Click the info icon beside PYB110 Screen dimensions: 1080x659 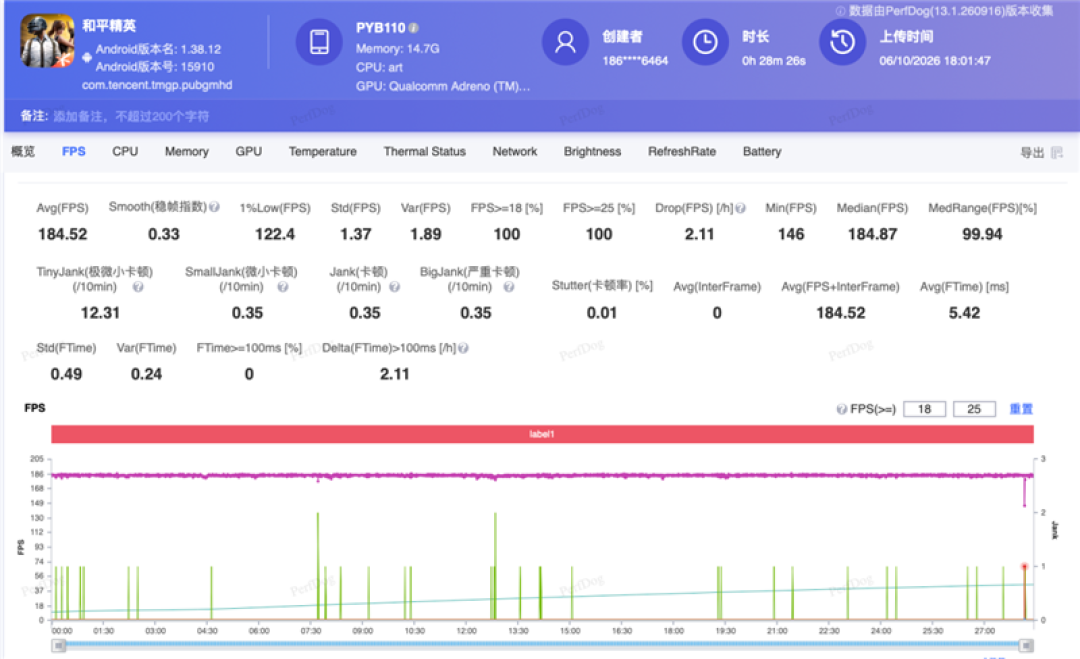coord(413,28)
